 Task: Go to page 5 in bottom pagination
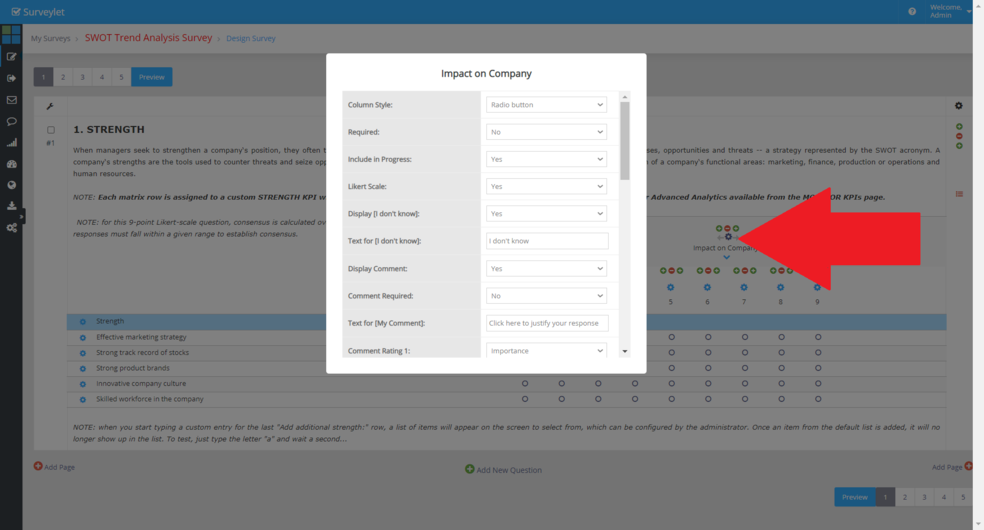(963, 497)
